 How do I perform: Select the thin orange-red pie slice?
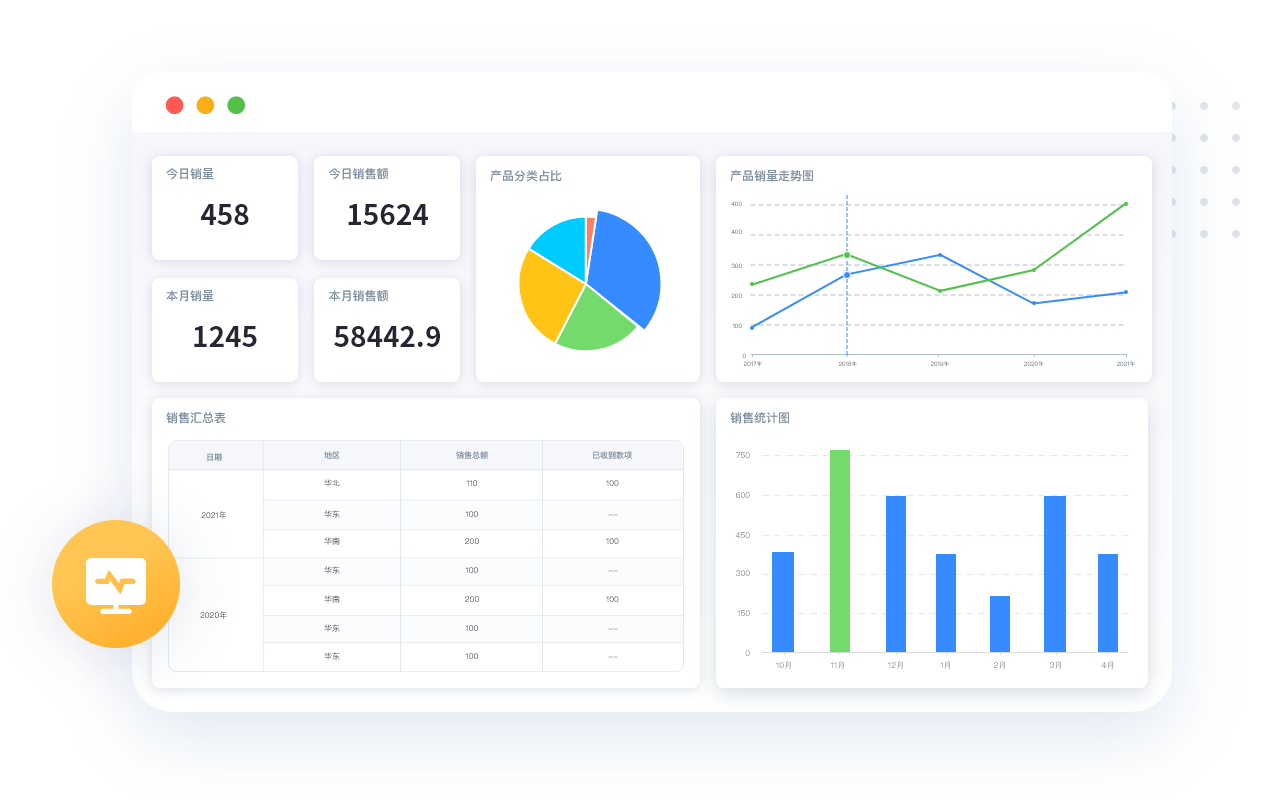pos(590,235)
